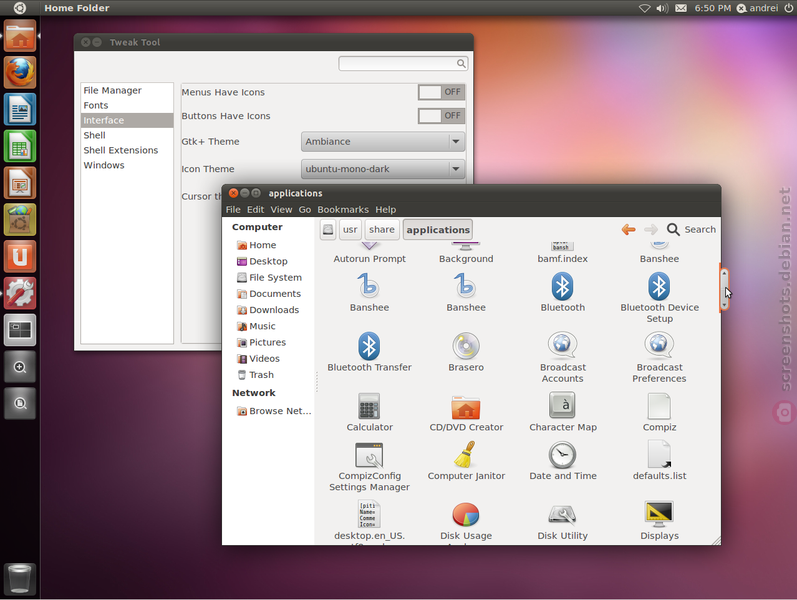Image resolution: width=797 pixels, height=600 pixels.
Task: Click the Search button in file manager
Action: [691, 229]
